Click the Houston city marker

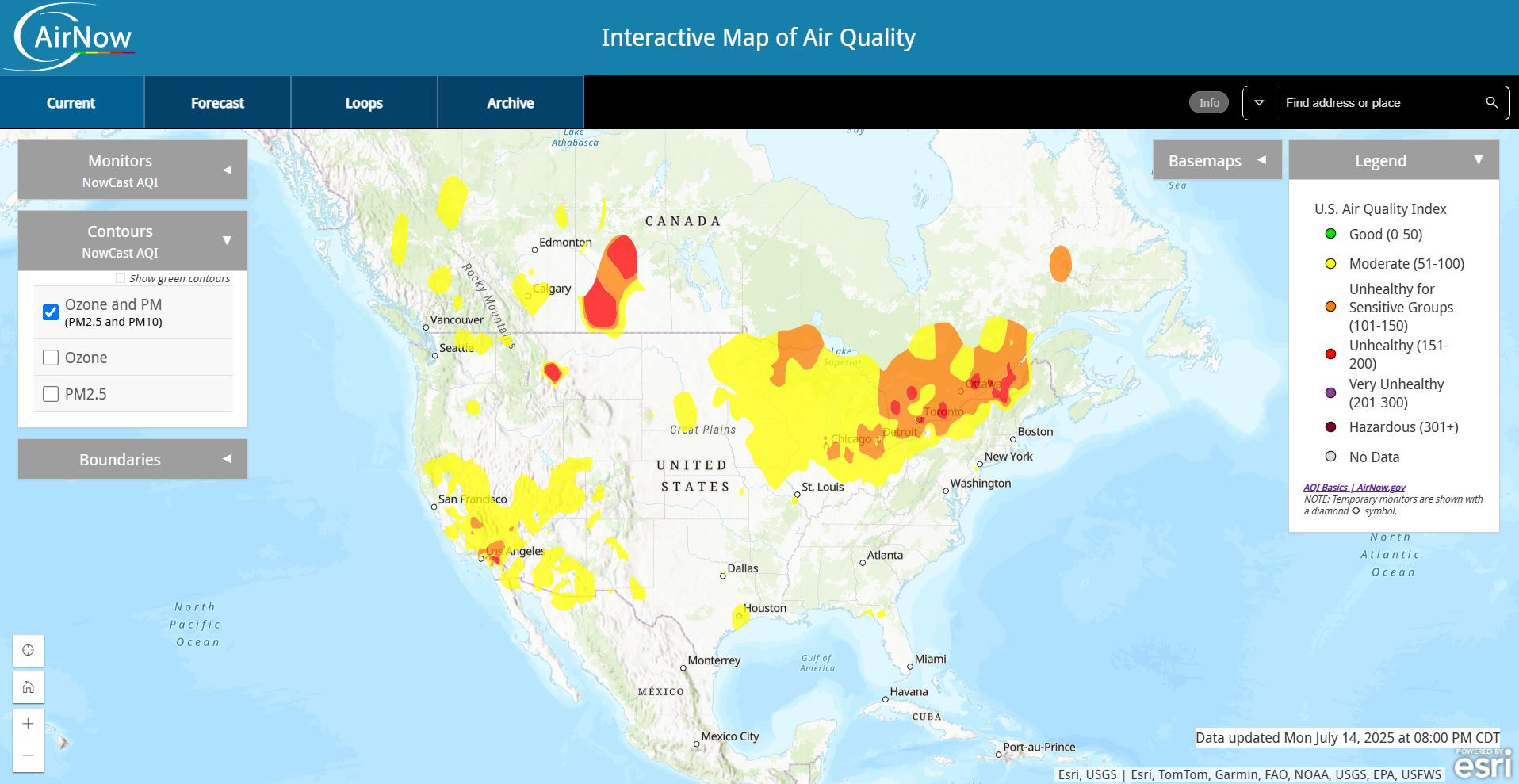(x=739, y=615)
